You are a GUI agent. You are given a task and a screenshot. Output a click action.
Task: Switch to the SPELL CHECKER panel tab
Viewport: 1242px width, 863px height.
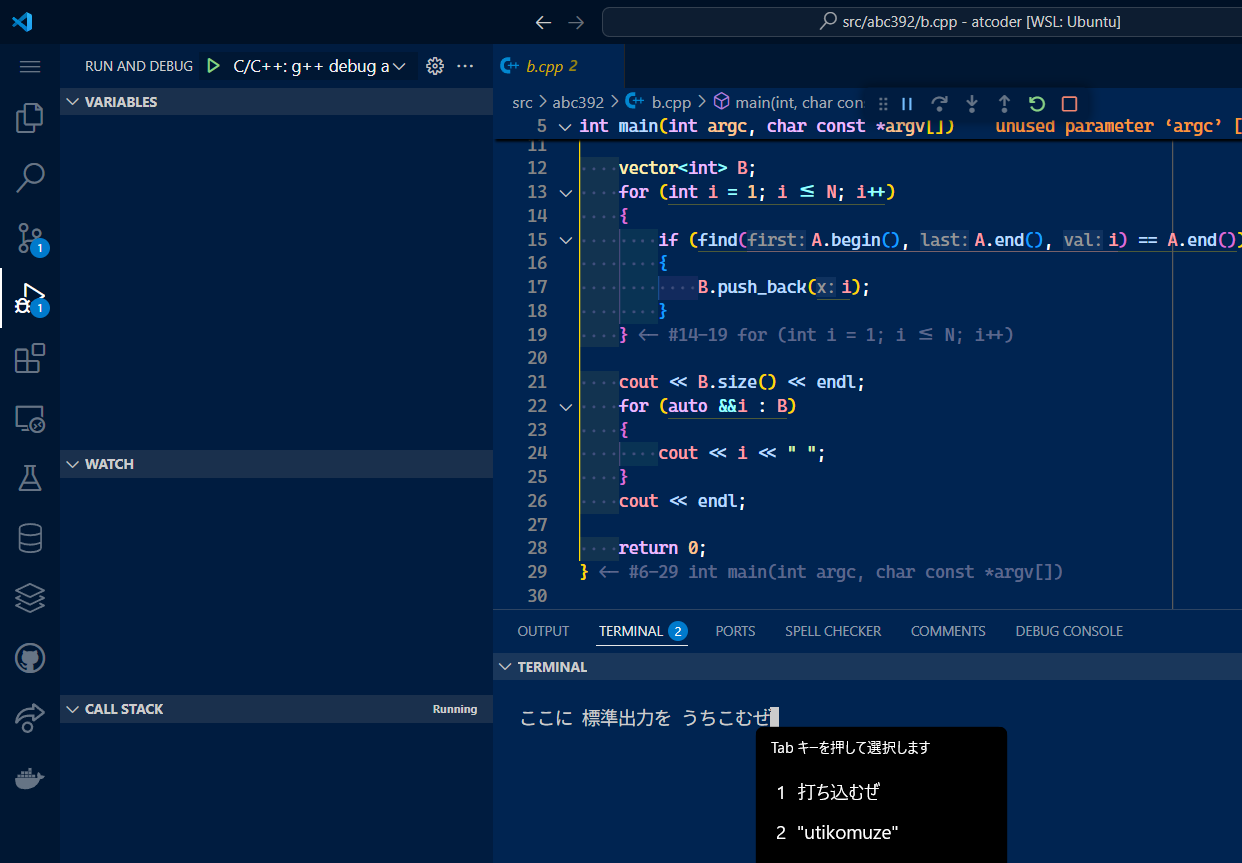pyautogui.click(x=833, y=631)
